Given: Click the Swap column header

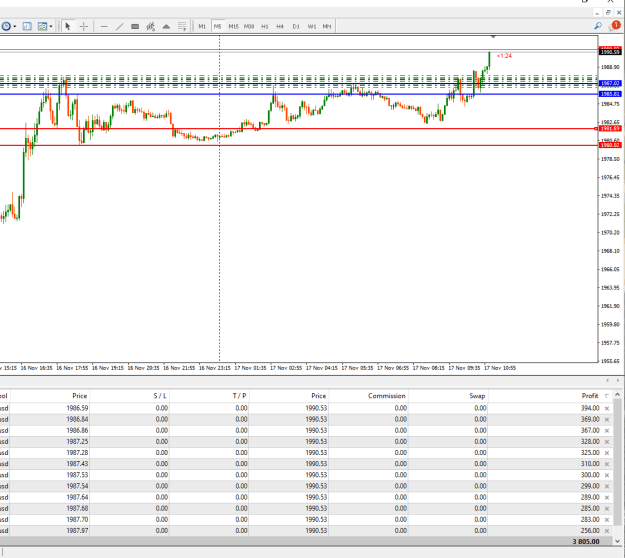Looking at the screenshot, I should 477,396.
